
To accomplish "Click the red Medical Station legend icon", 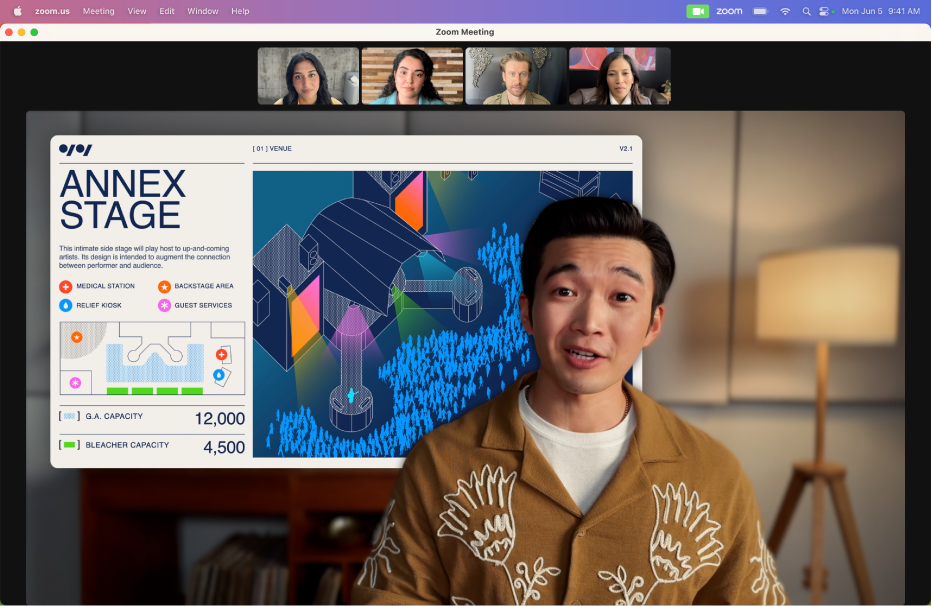I will 65,286.
